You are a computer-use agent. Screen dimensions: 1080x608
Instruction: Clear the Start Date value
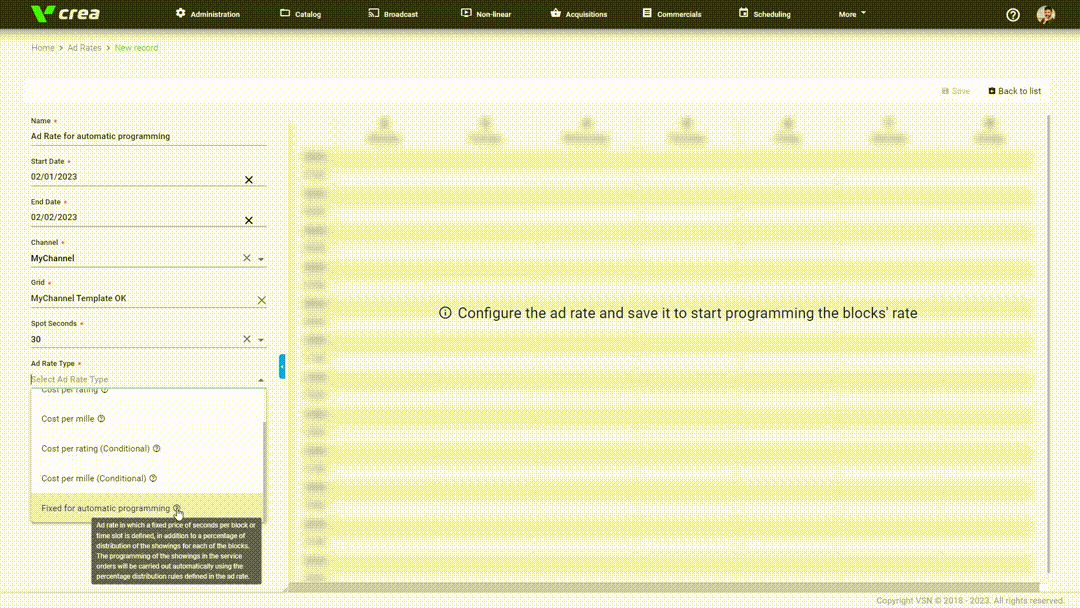coord(249,180)
